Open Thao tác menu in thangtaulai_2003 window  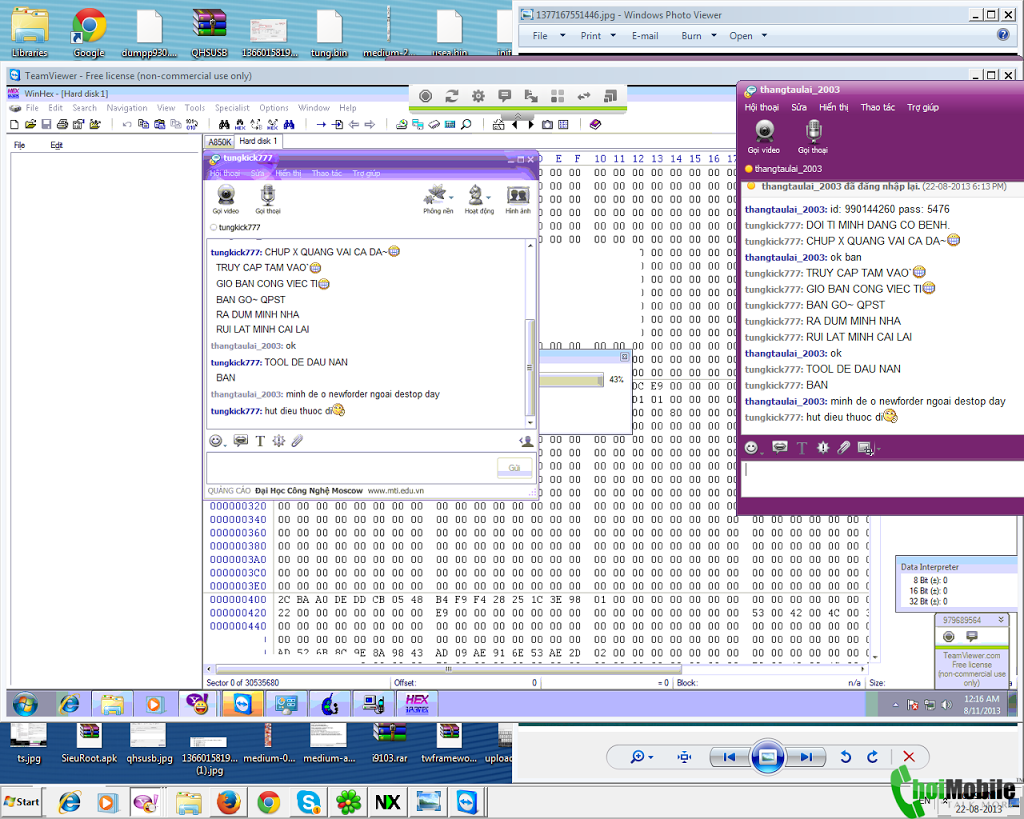click(x=878, y=107)
